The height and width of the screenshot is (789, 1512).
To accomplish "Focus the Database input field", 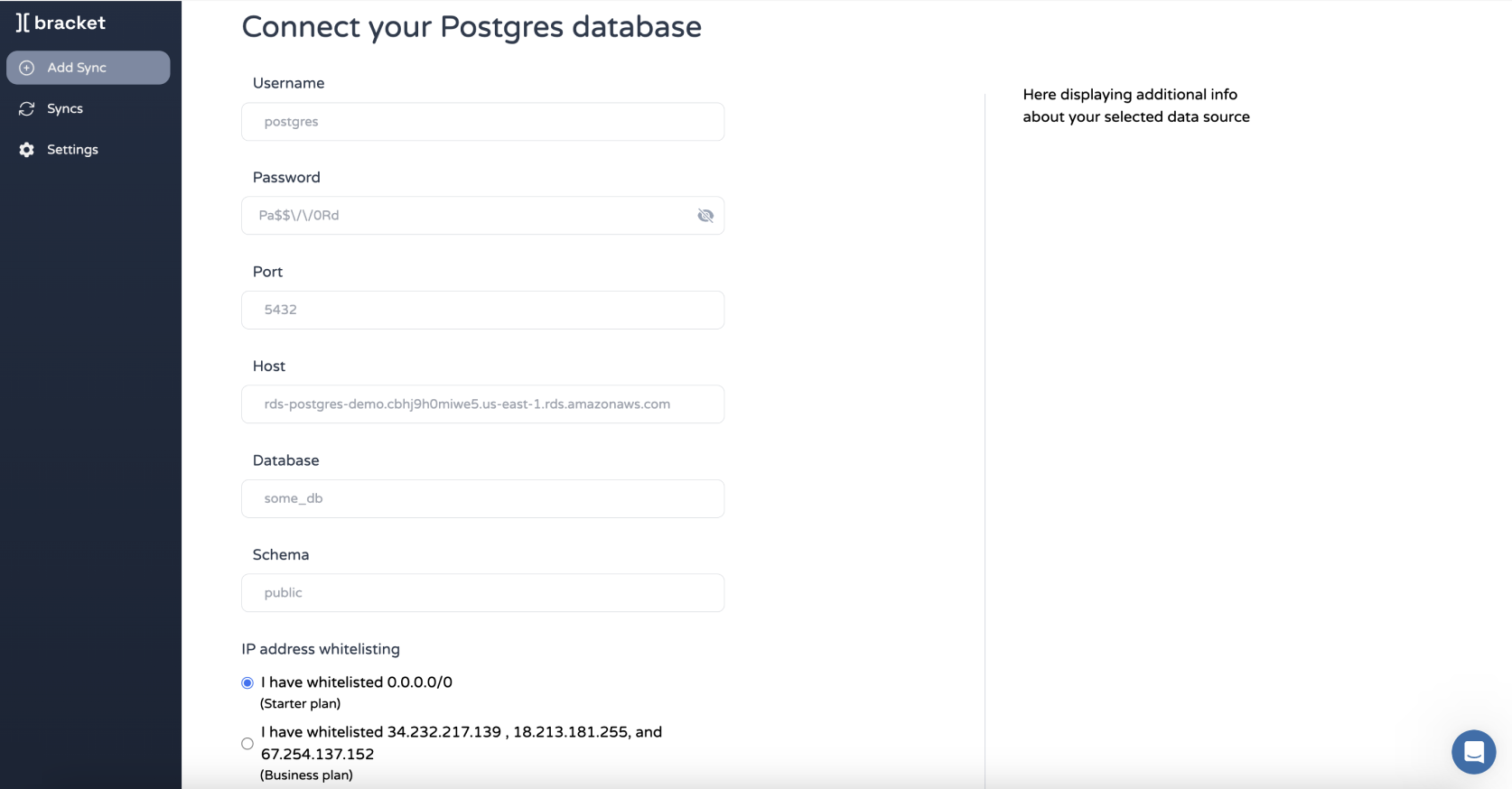I will (482, 498).
